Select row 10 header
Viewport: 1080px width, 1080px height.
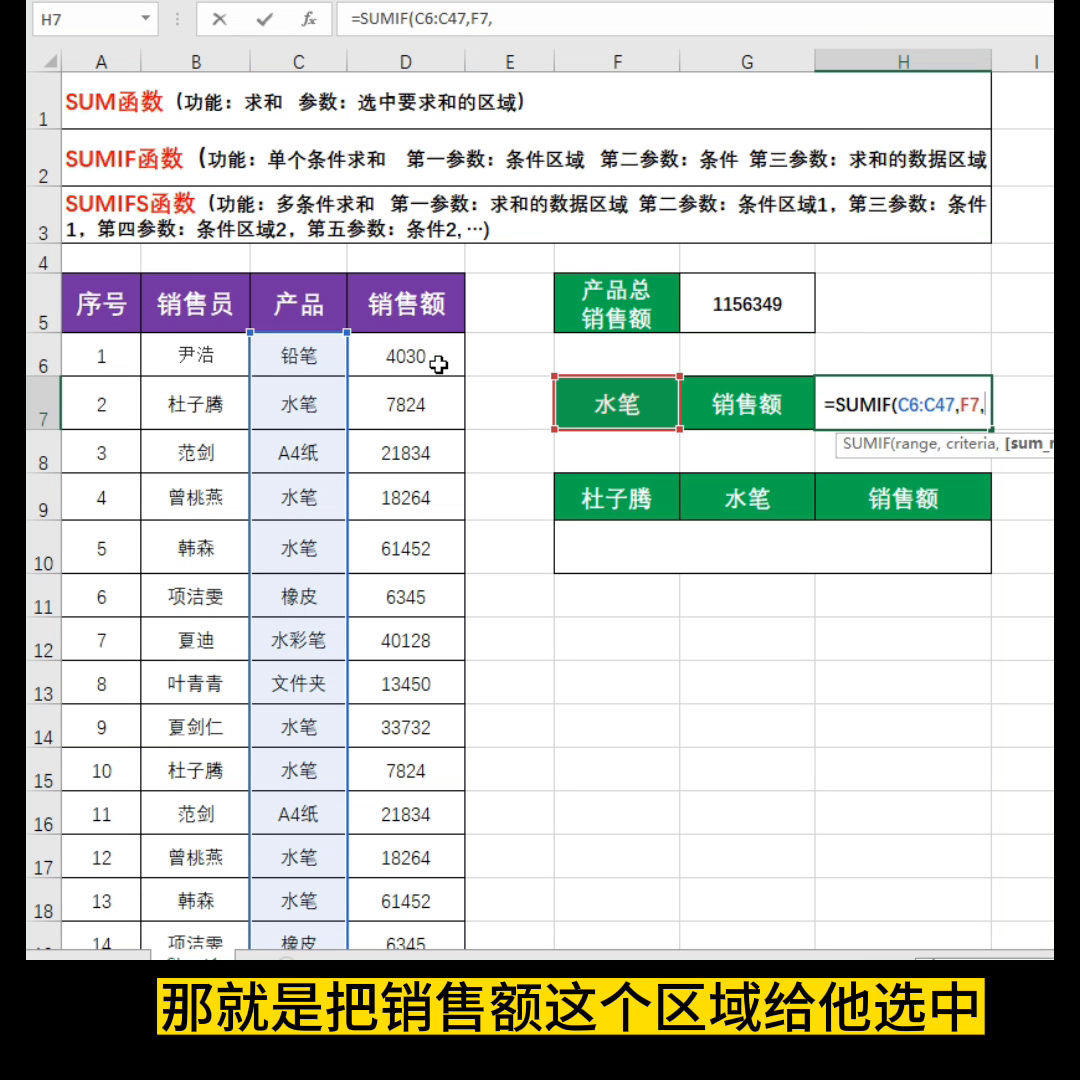43,547
